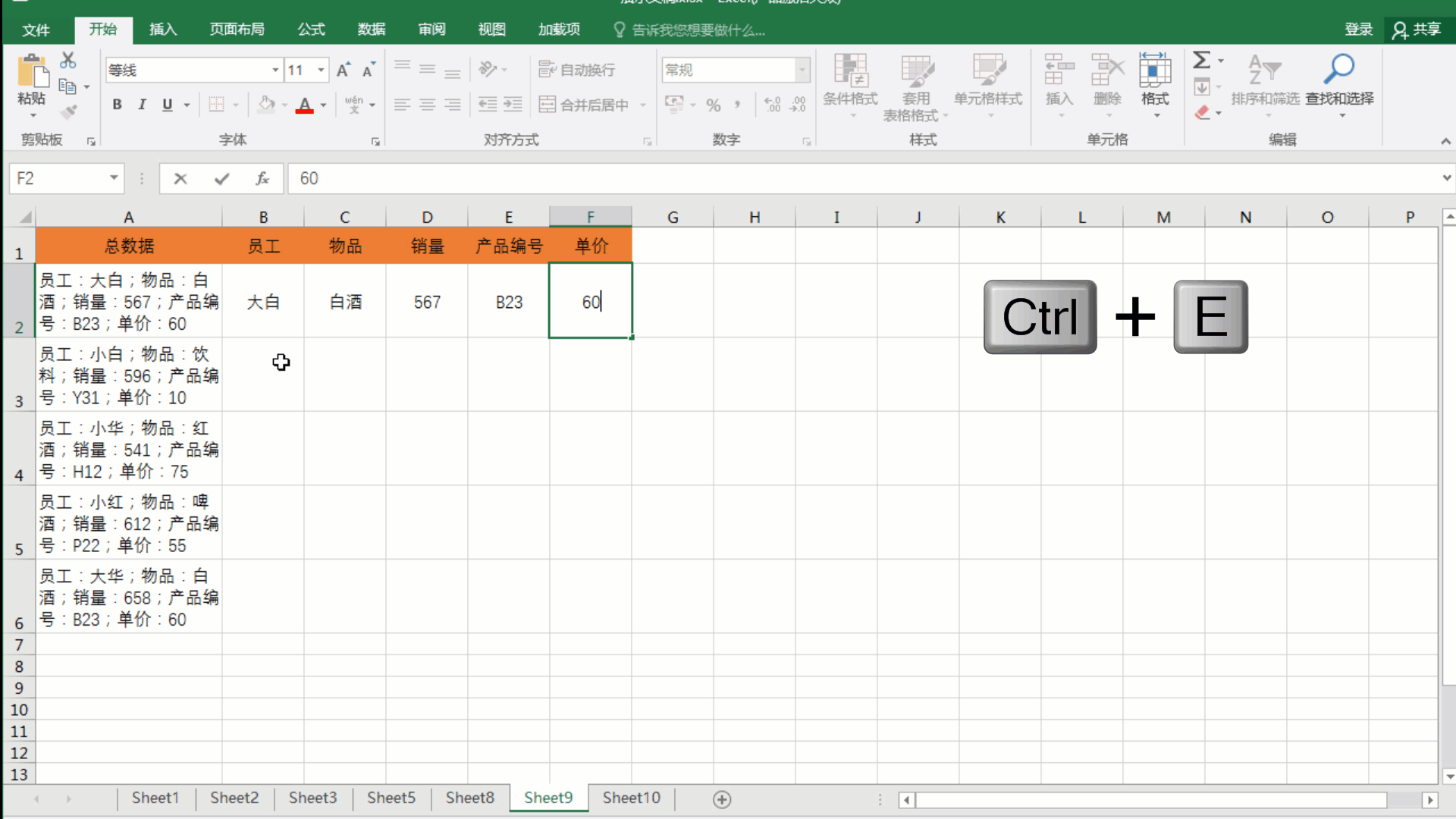Toggle underline formatting
The height and width of the screenshot is (819, 1456).
[167, 105]
